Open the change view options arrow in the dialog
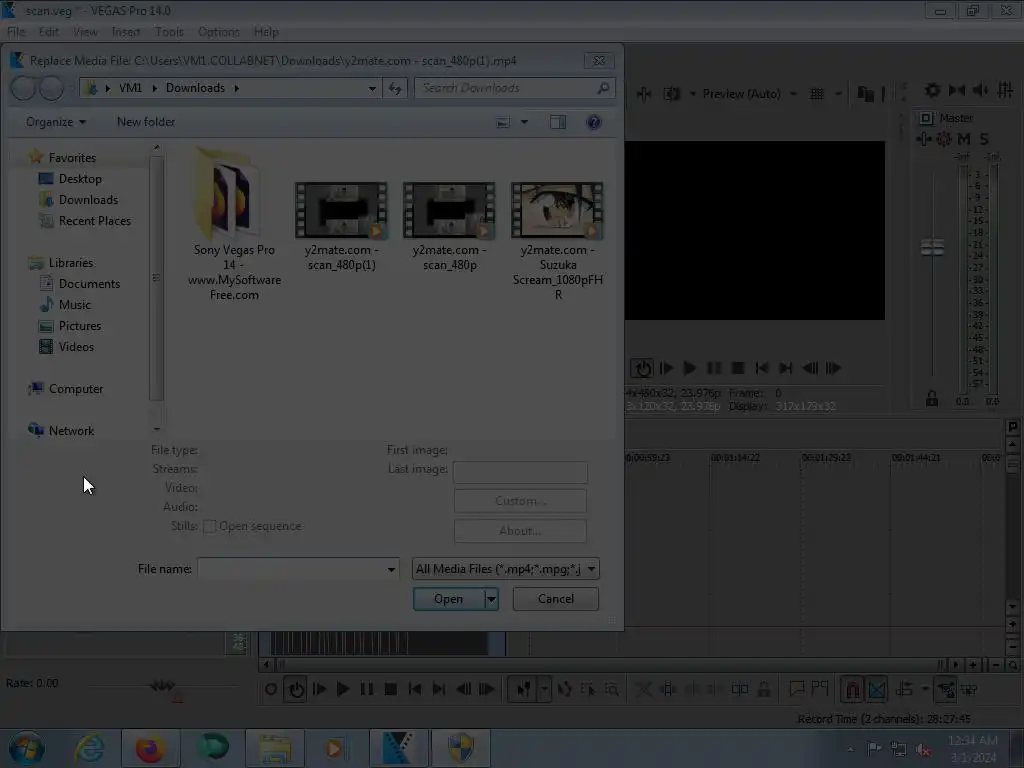 [524, 122]
